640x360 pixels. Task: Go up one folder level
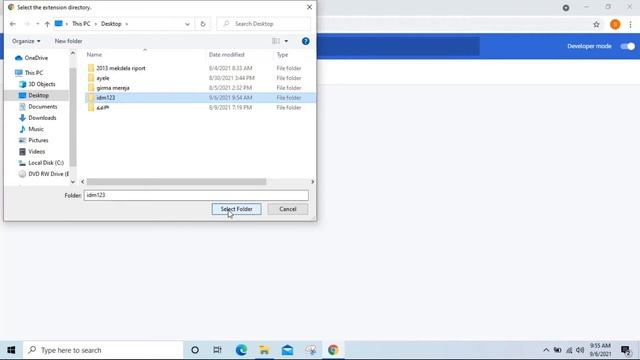pos(47,24)
